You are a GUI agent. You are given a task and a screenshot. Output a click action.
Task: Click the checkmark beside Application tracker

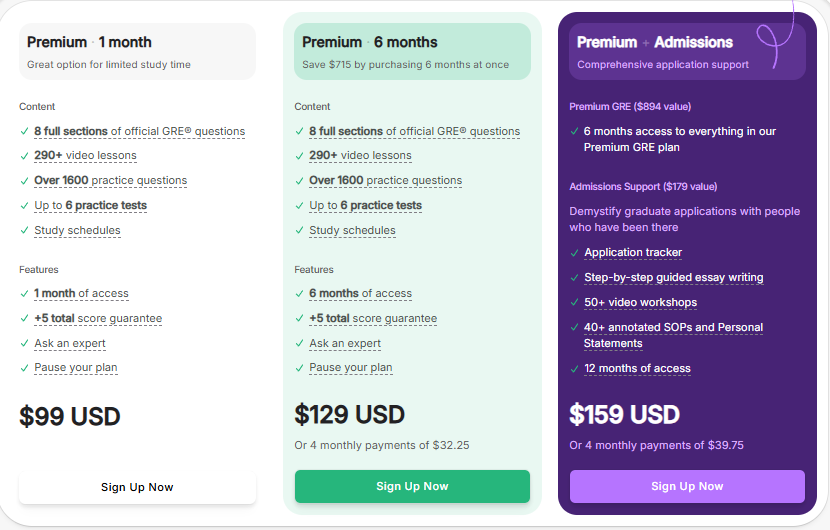coord(574,253)
